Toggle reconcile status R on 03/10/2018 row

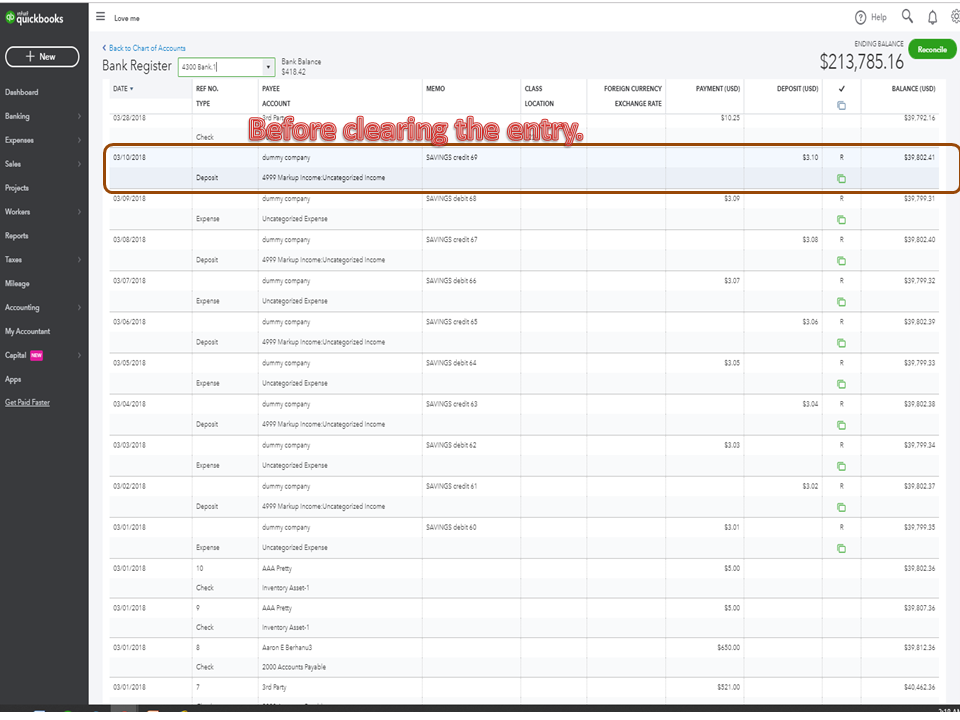tap(841, 157)
